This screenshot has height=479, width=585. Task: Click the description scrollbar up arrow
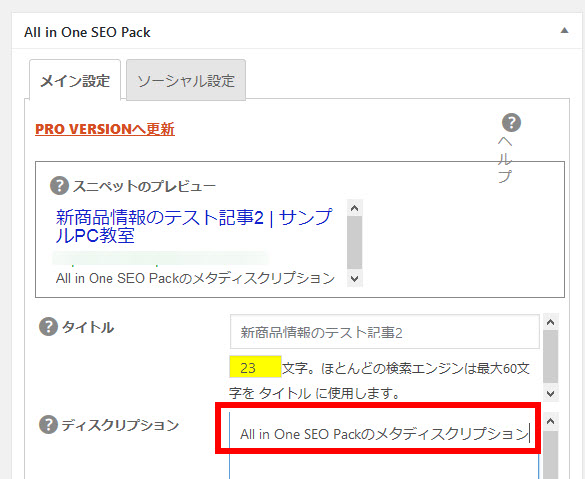click(551, 422)
